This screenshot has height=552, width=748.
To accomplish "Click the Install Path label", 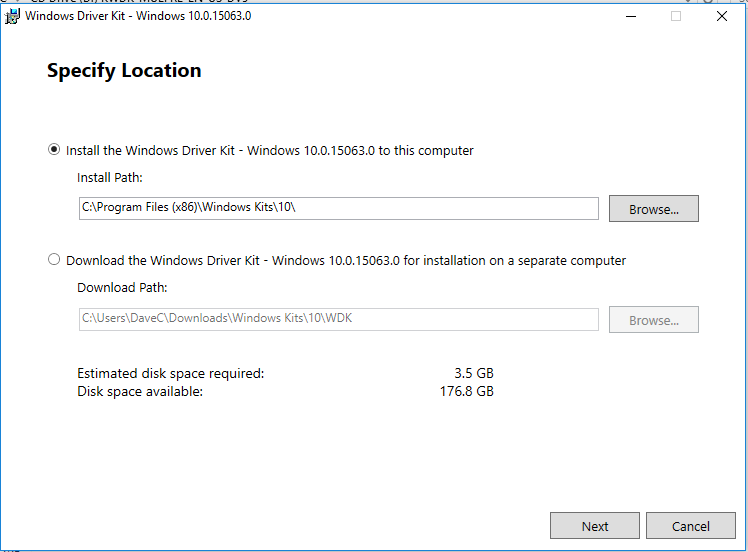I will coord(110,177).
